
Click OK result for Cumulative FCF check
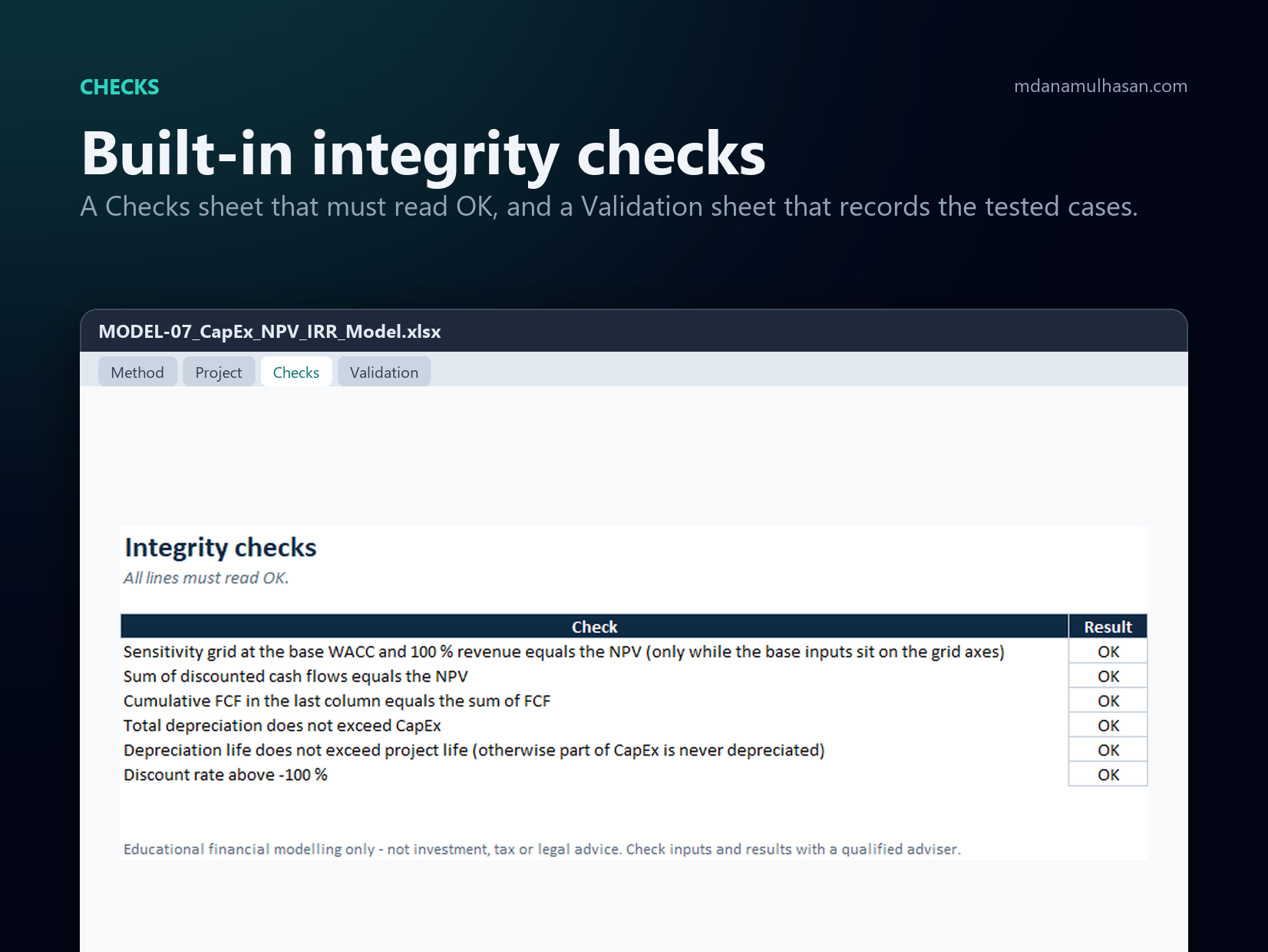(1108, 701)
